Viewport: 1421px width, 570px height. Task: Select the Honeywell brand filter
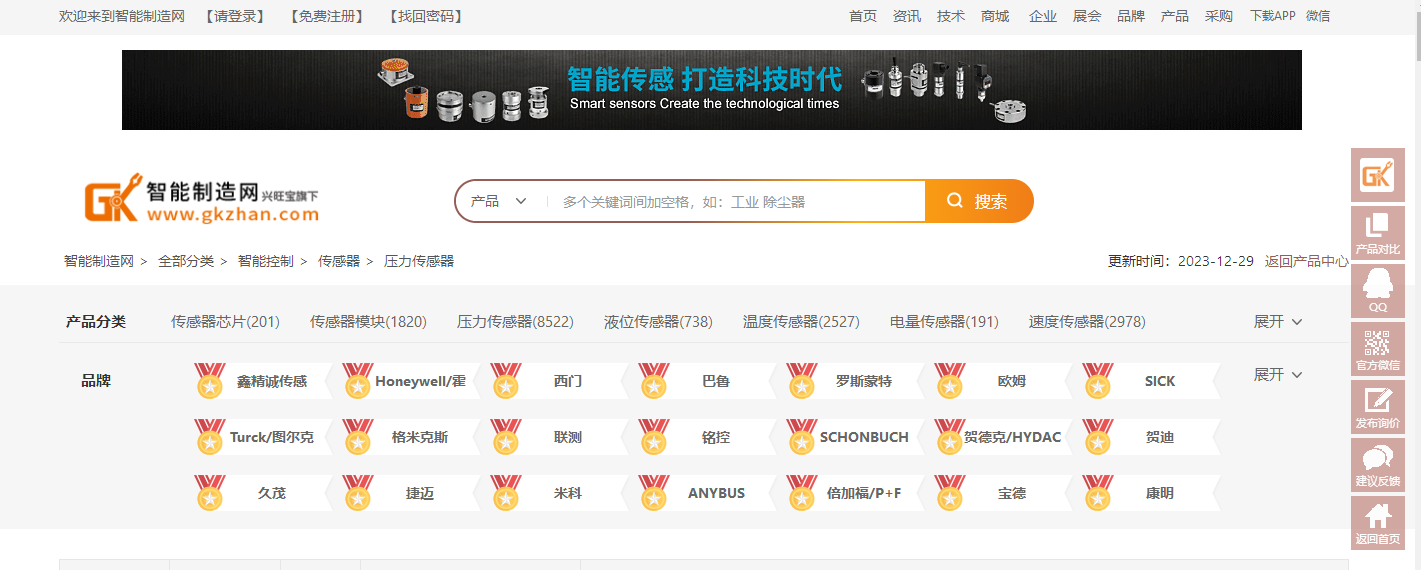[x=420, y=381]
